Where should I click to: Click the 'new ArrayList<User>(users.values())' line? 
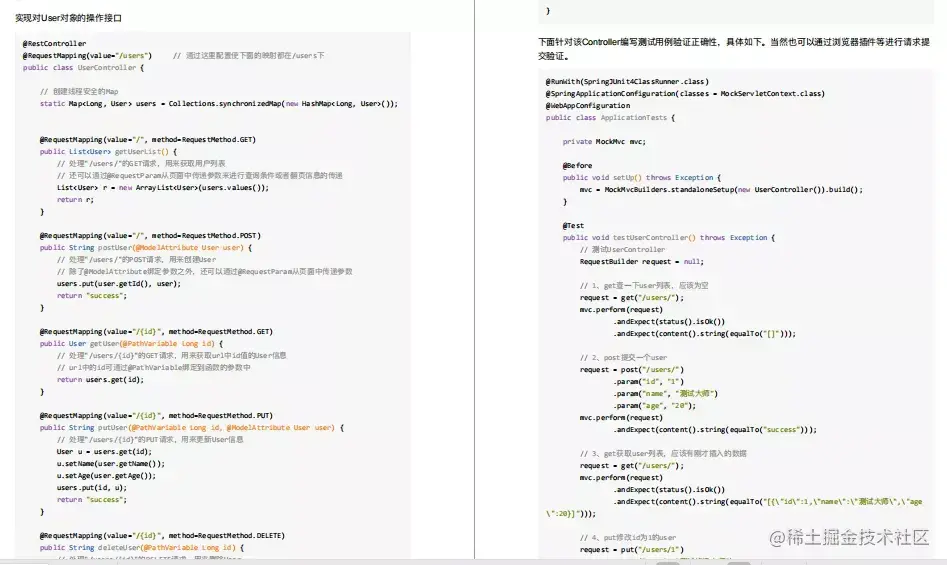click(163, 188)
